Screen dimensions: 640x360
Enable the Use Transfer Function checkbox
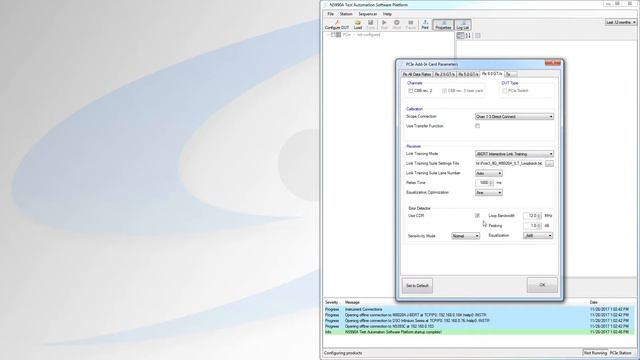point(477,126)
